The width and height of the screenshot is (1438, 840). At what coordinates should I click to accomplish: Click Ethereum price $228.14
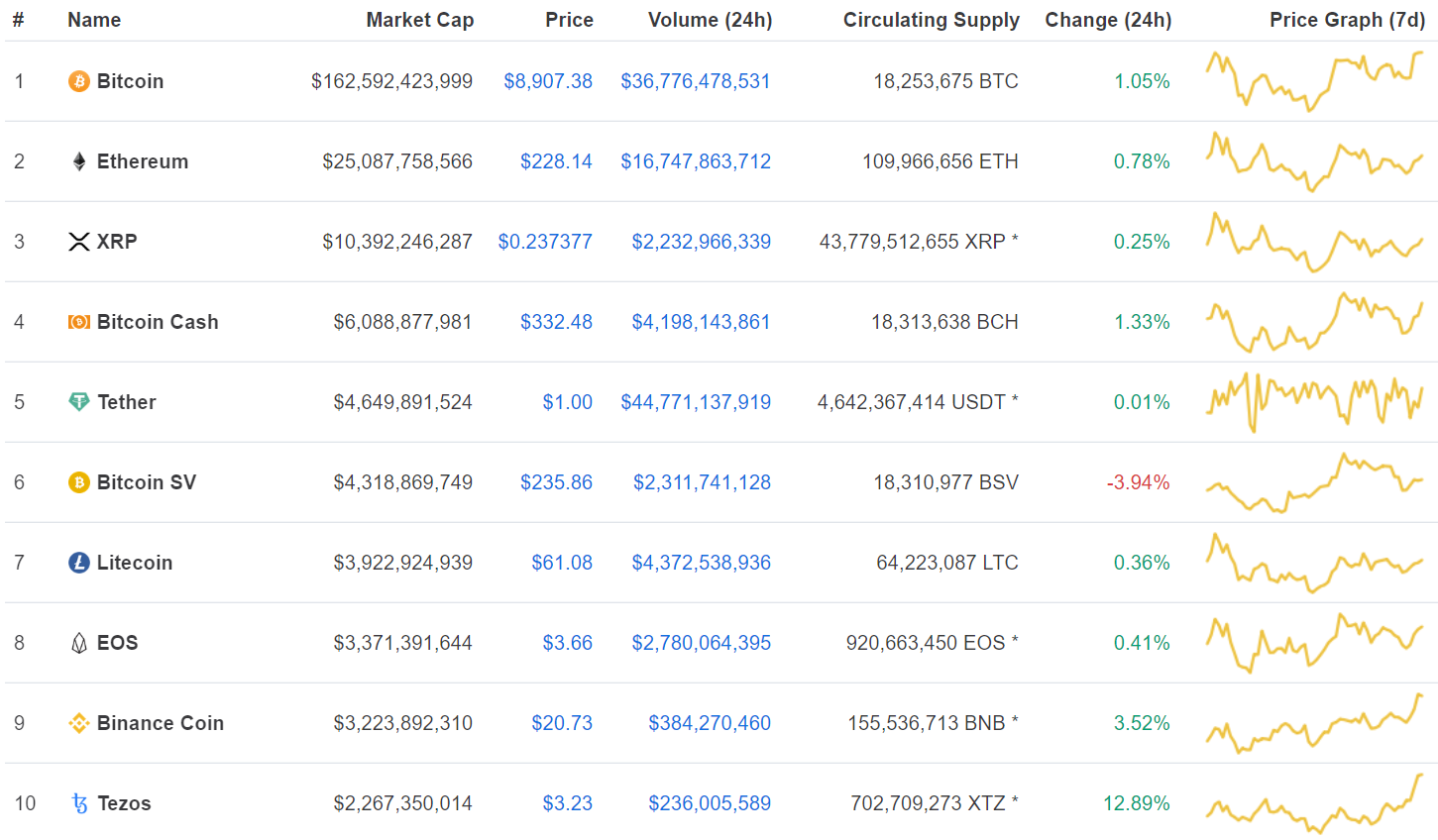[556, 161]
